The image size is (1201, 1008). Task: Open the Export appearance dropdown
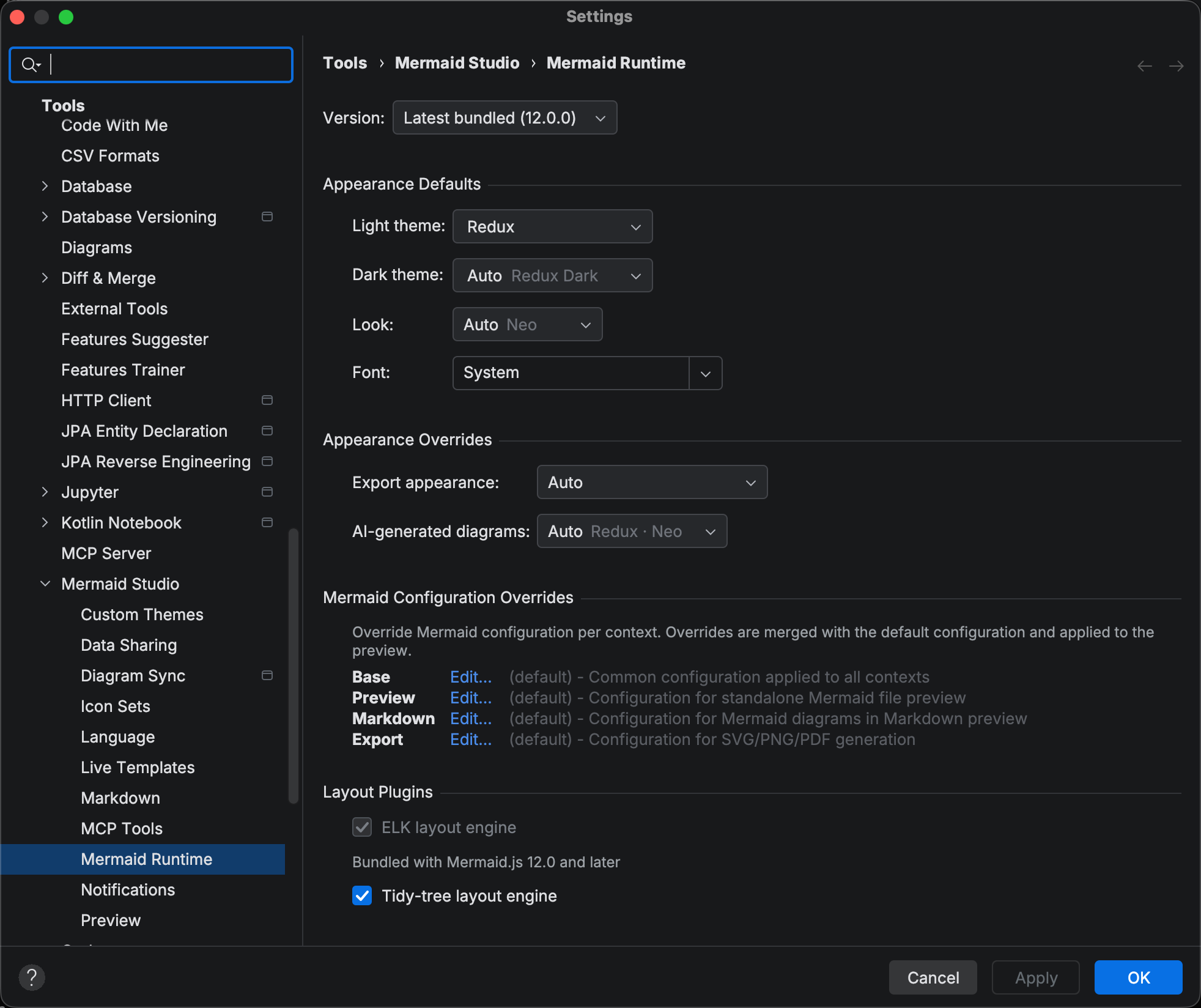652,482
